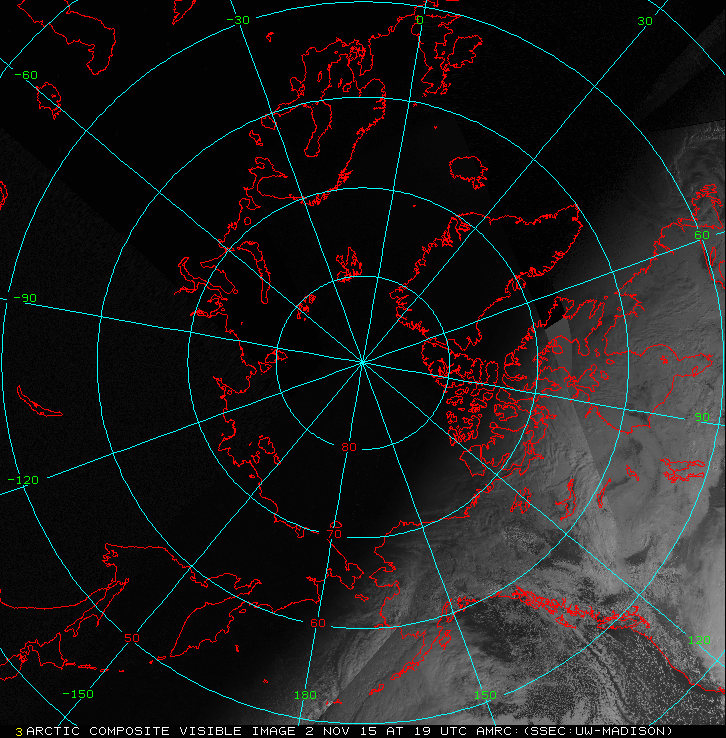Screen dimensions: 726x738
Task: Click the green -90 longitude label
Action: (25, 298)
